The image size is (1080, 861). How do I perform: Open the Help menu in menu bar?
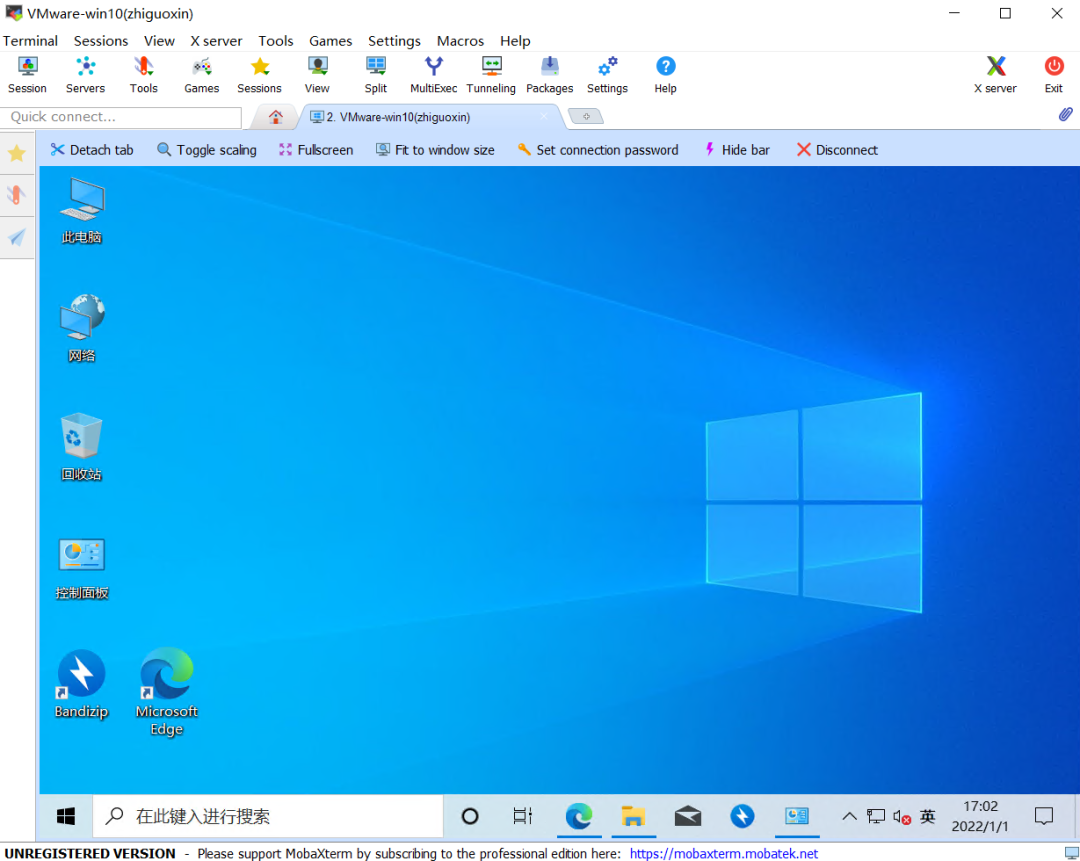pos(515,41)
